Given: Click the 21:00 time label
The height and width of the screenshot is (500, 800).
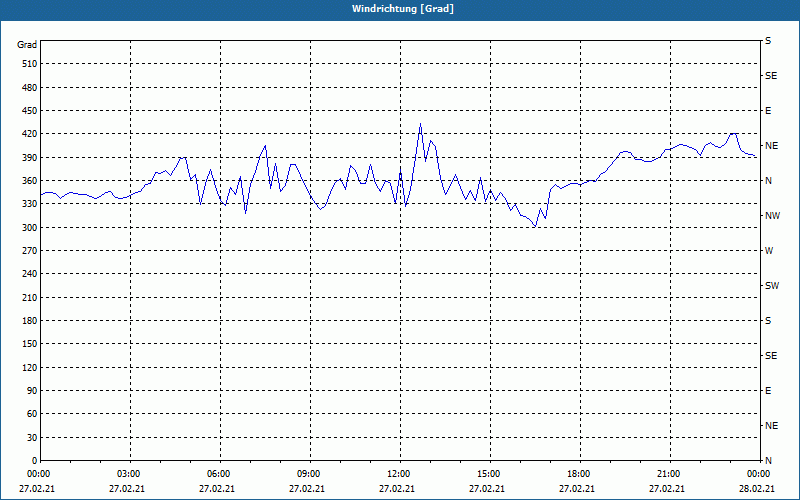Looking at the screenshot, I should [x=668, y=474].
